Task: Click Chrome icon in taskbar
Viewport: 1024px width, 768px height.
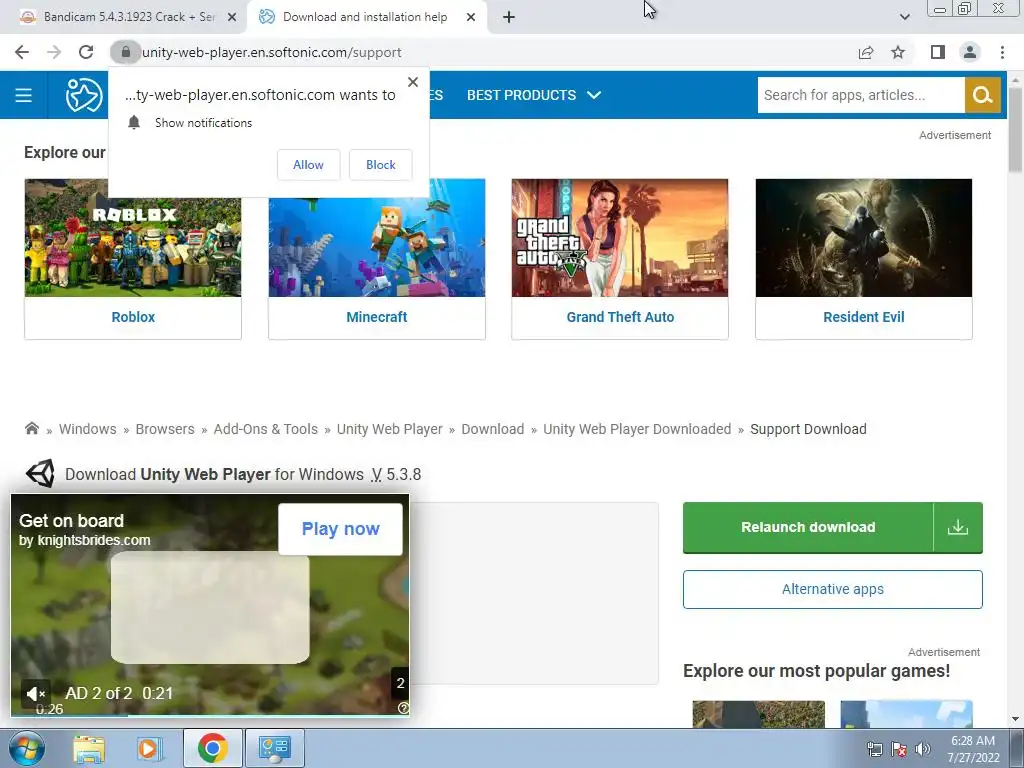Action: [x=212, y=748]
